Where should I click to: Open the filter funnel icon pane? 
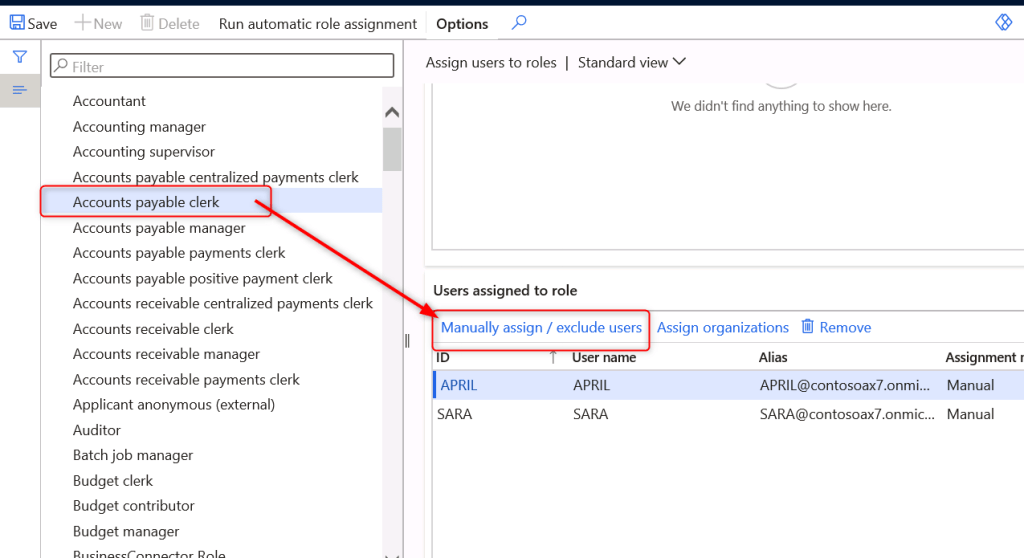coord(19,57)
